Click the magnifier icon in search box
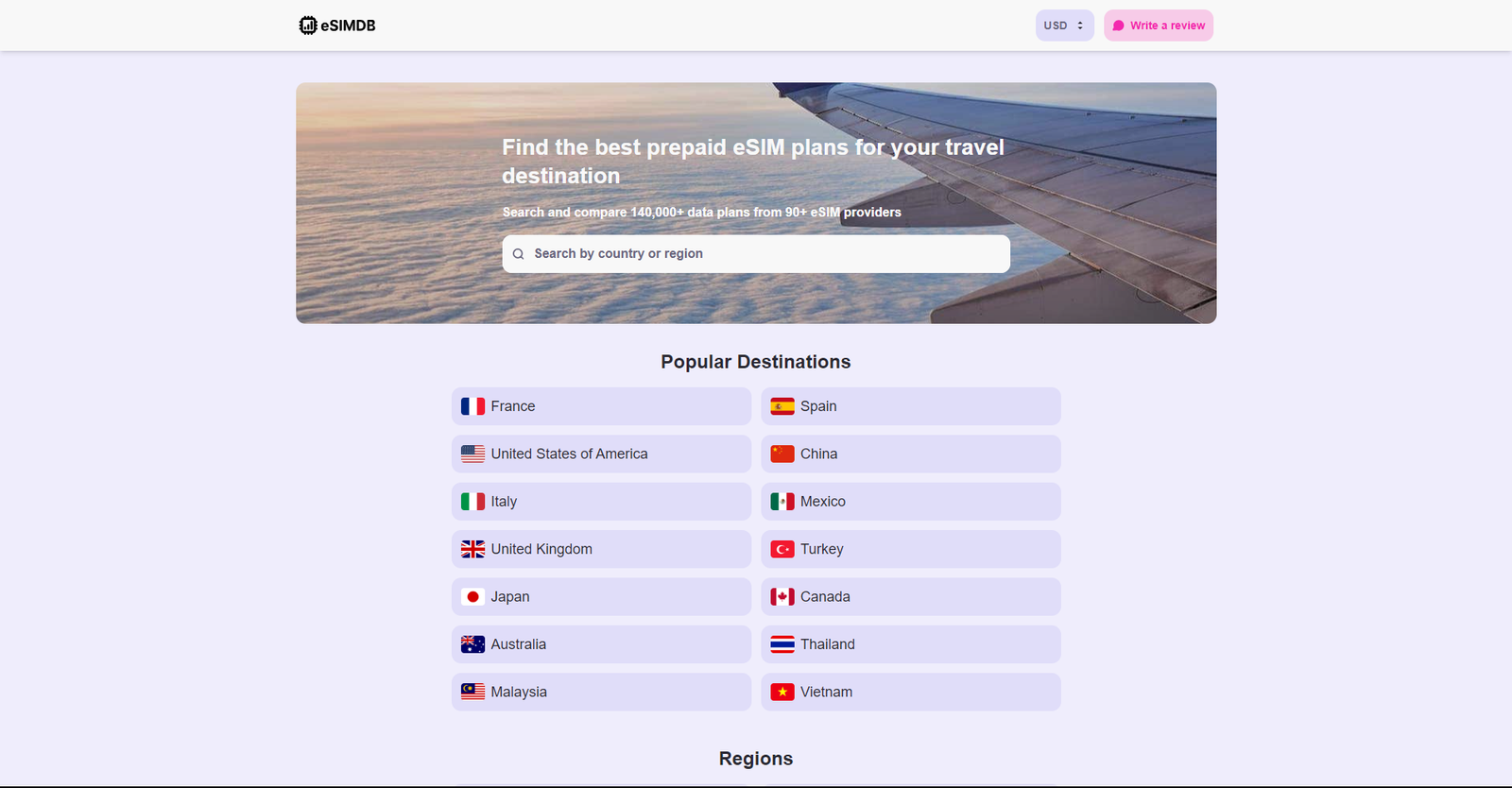This screenshot has width=1512, height=788. coord(518,254)
